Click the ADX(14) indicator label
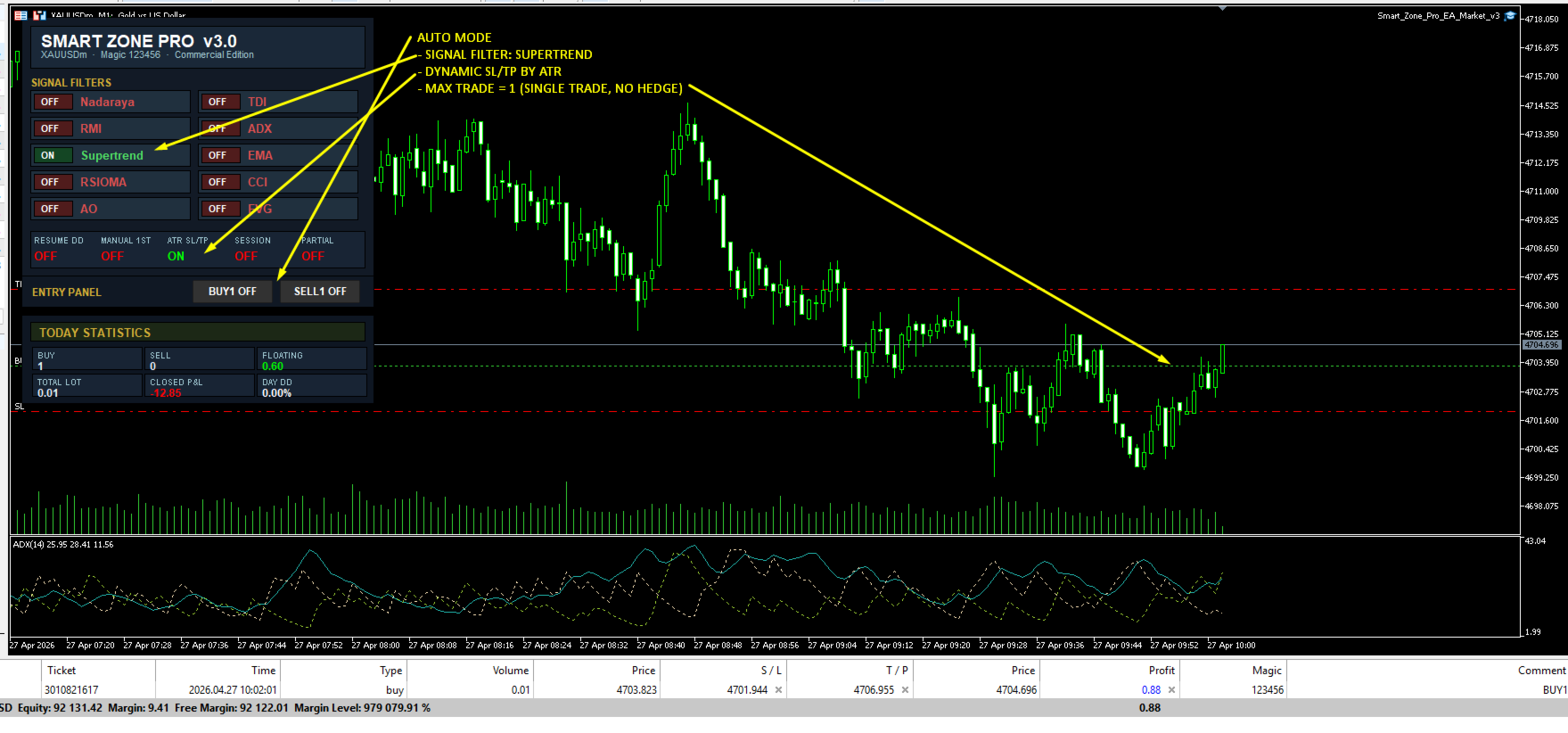This screenshot has width=1568, height=733. point(63,545)
